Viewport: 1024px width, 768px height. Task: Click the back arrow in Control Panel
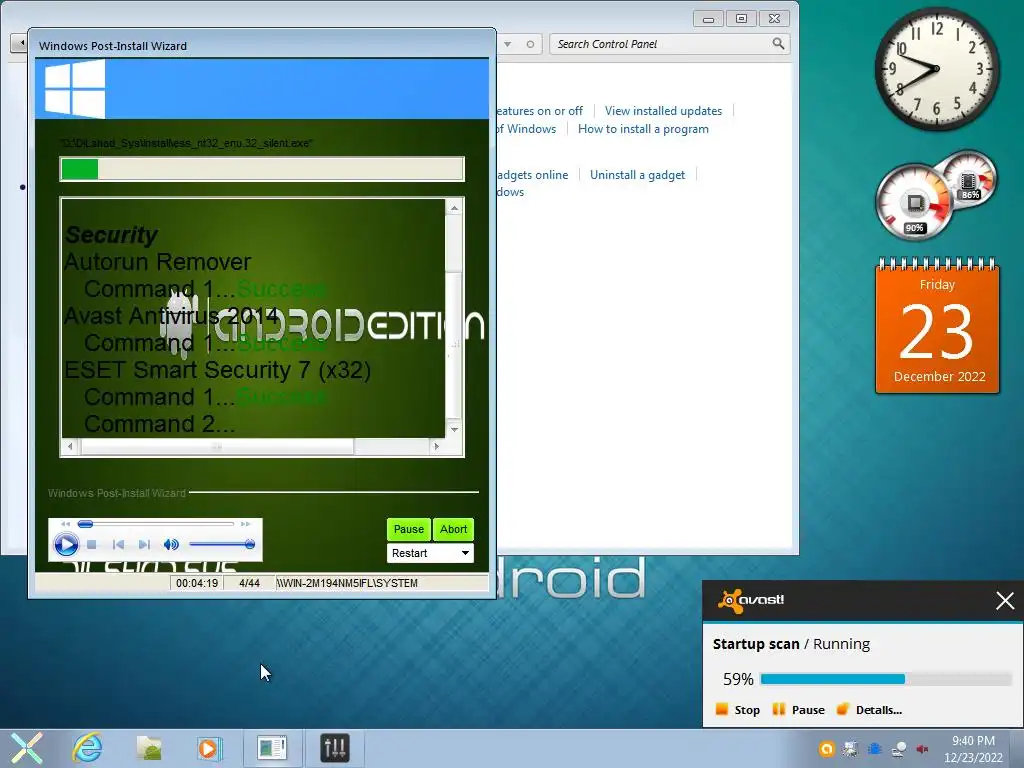(21, 43)
